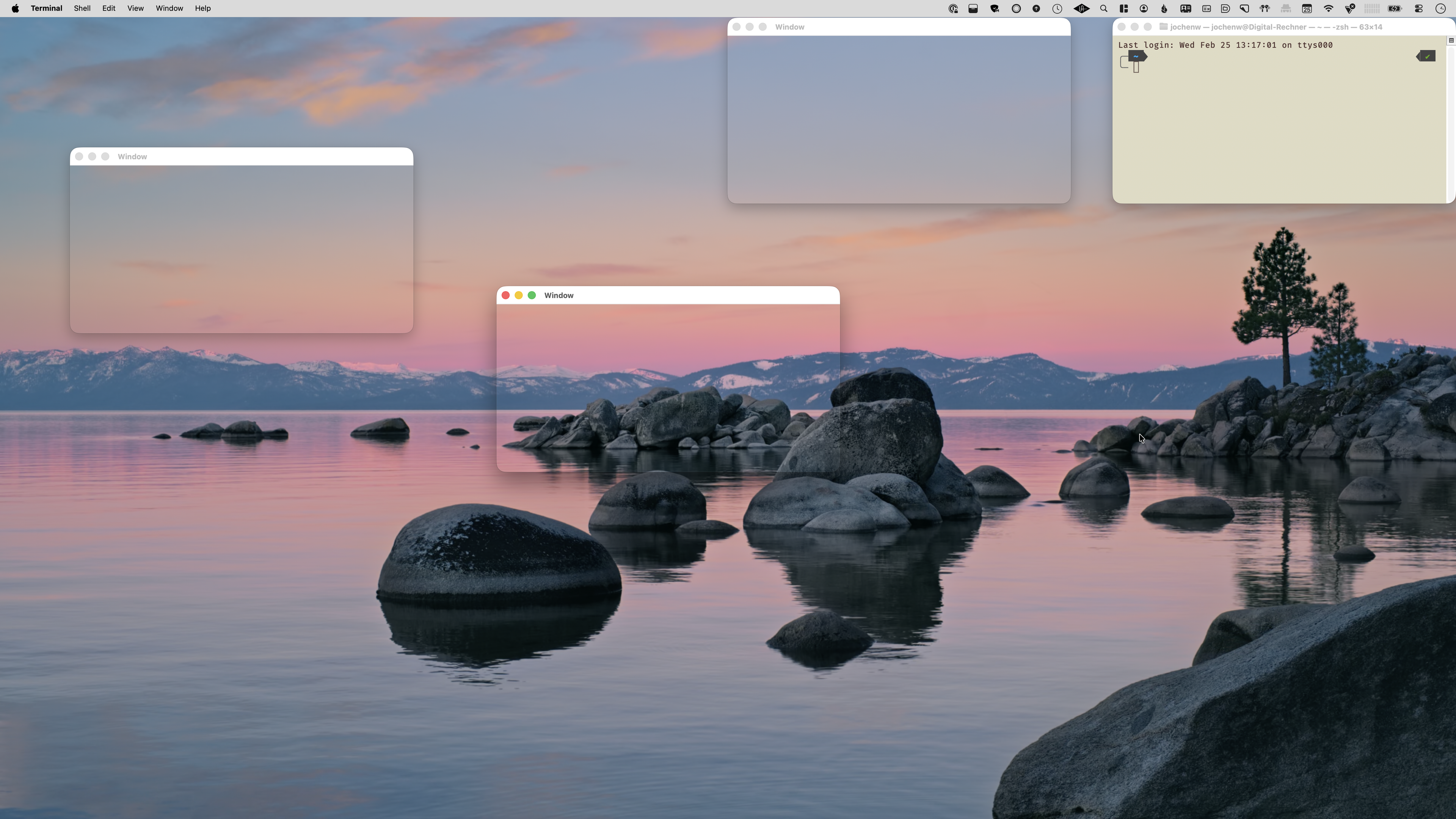Open the battery status menu
The image size is (1456, 819).
[1395, 8]
